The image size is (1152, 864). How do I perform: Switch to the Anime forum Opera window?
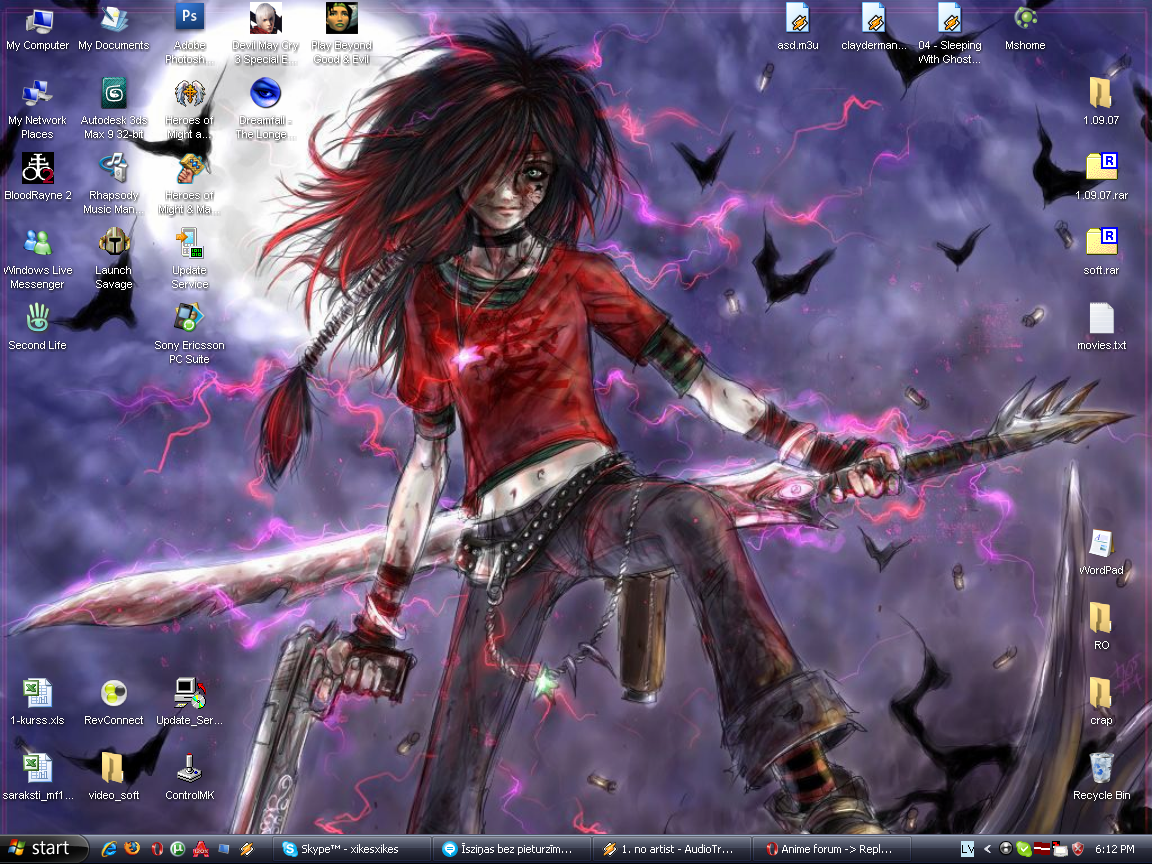click(831, 849)
